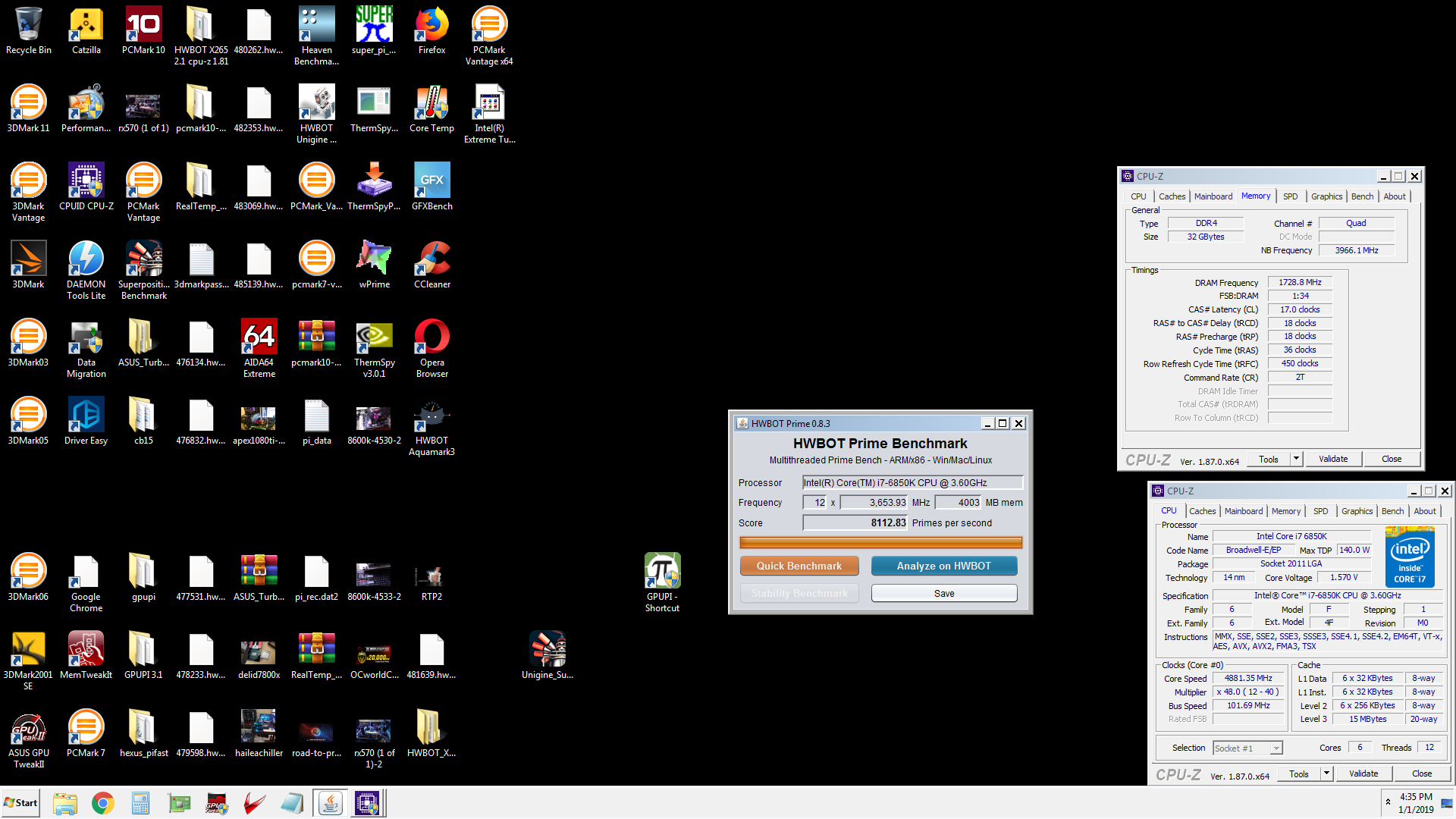The height and width of the screenshot is (819, 1456).
Task: Open the cb15 folder on desktop
Action: (x=143, y=422)
